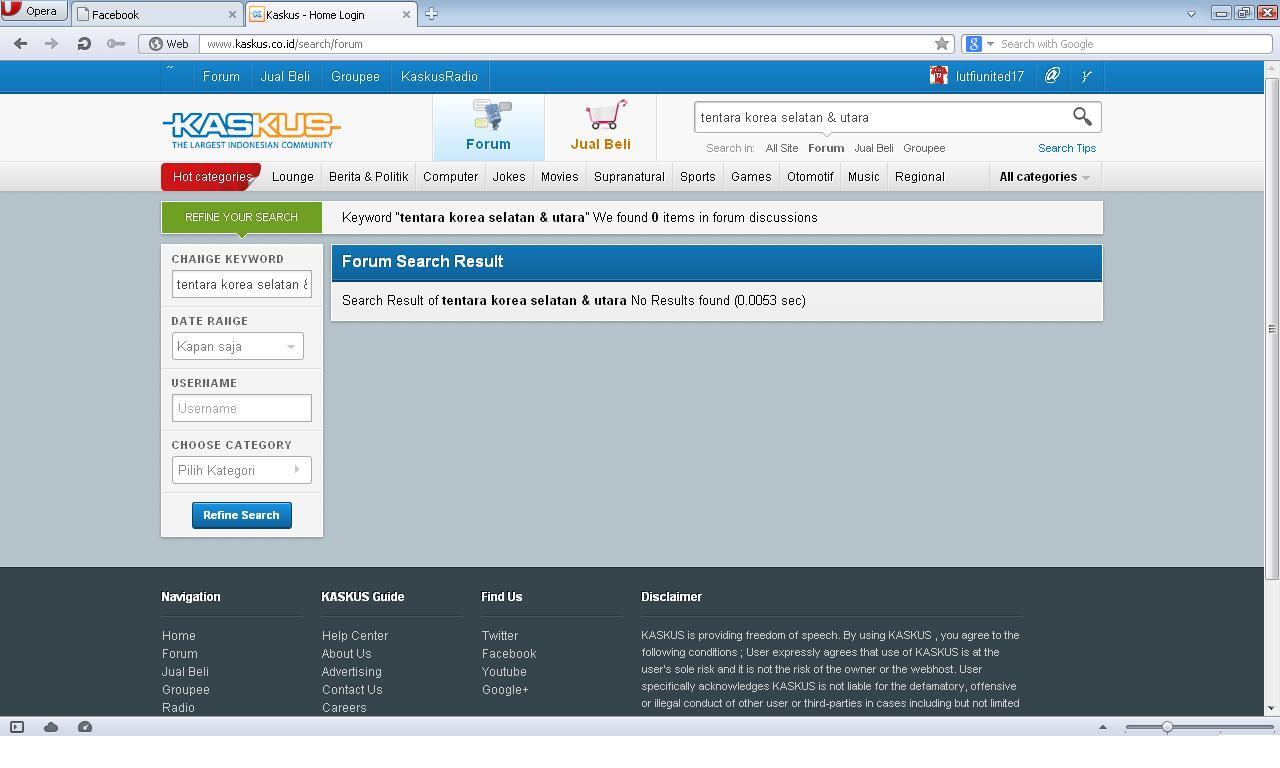Open the closed tabs dropdown arrow
The width and height of the screenshot is (1280, 768).
[1191, 14]
